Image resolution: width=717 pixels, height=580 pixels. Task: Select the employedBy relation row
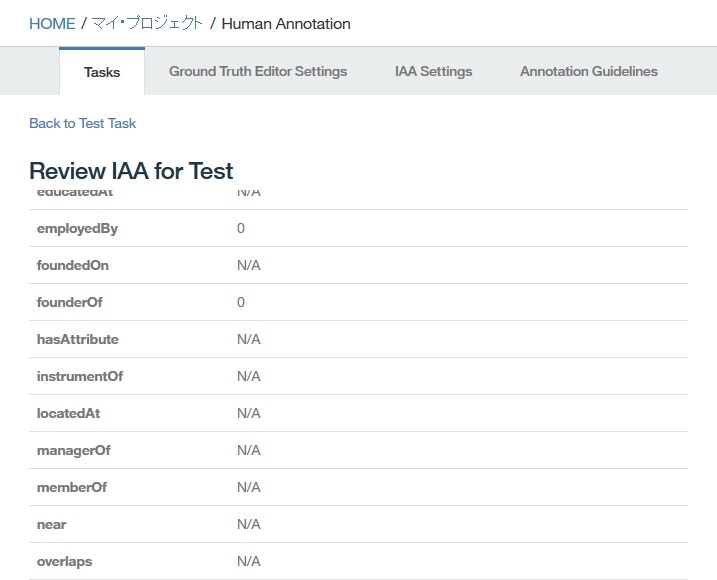click(77, 228)
